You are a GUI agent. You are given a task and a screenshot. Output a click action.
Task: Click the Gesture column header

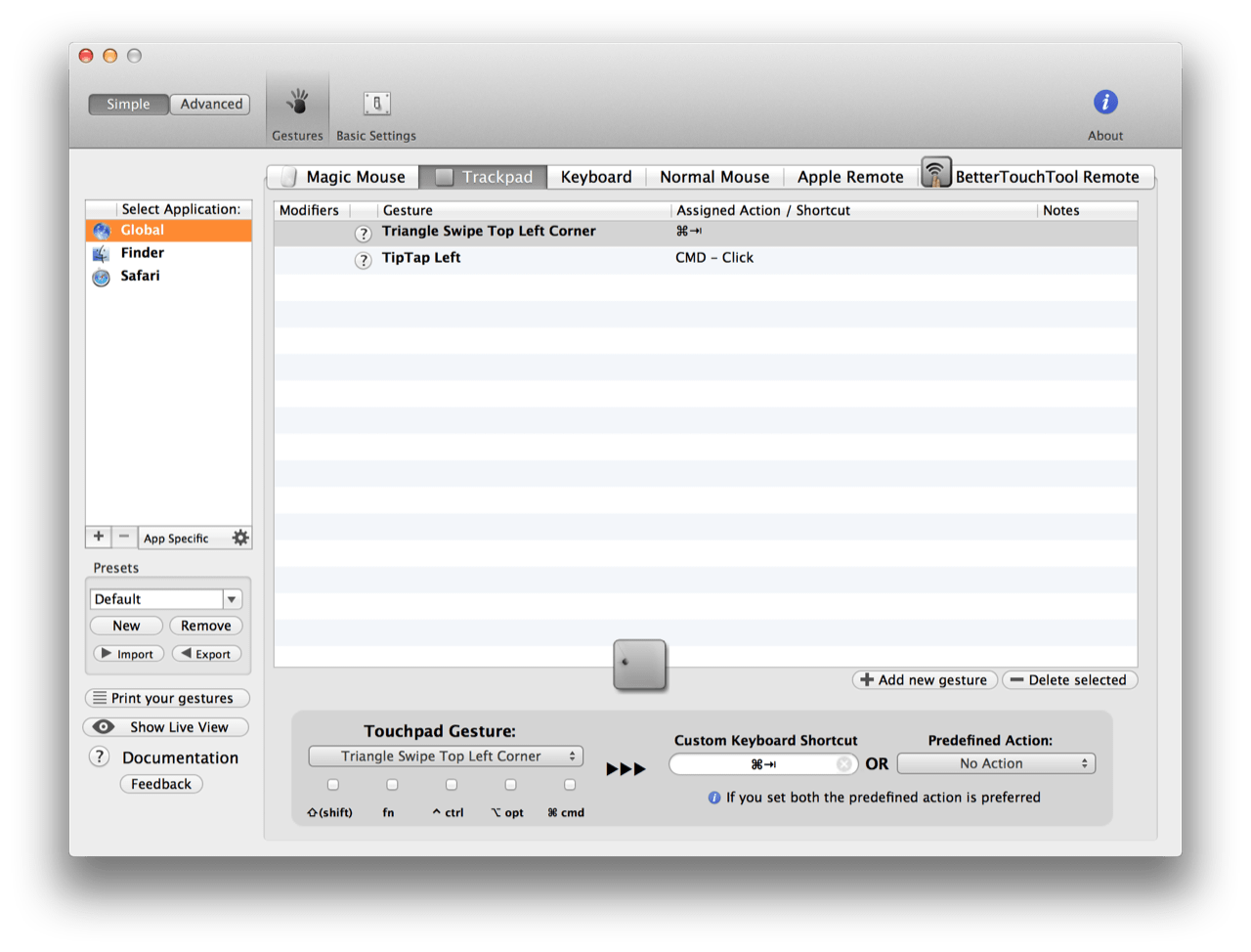pos(524,210)
